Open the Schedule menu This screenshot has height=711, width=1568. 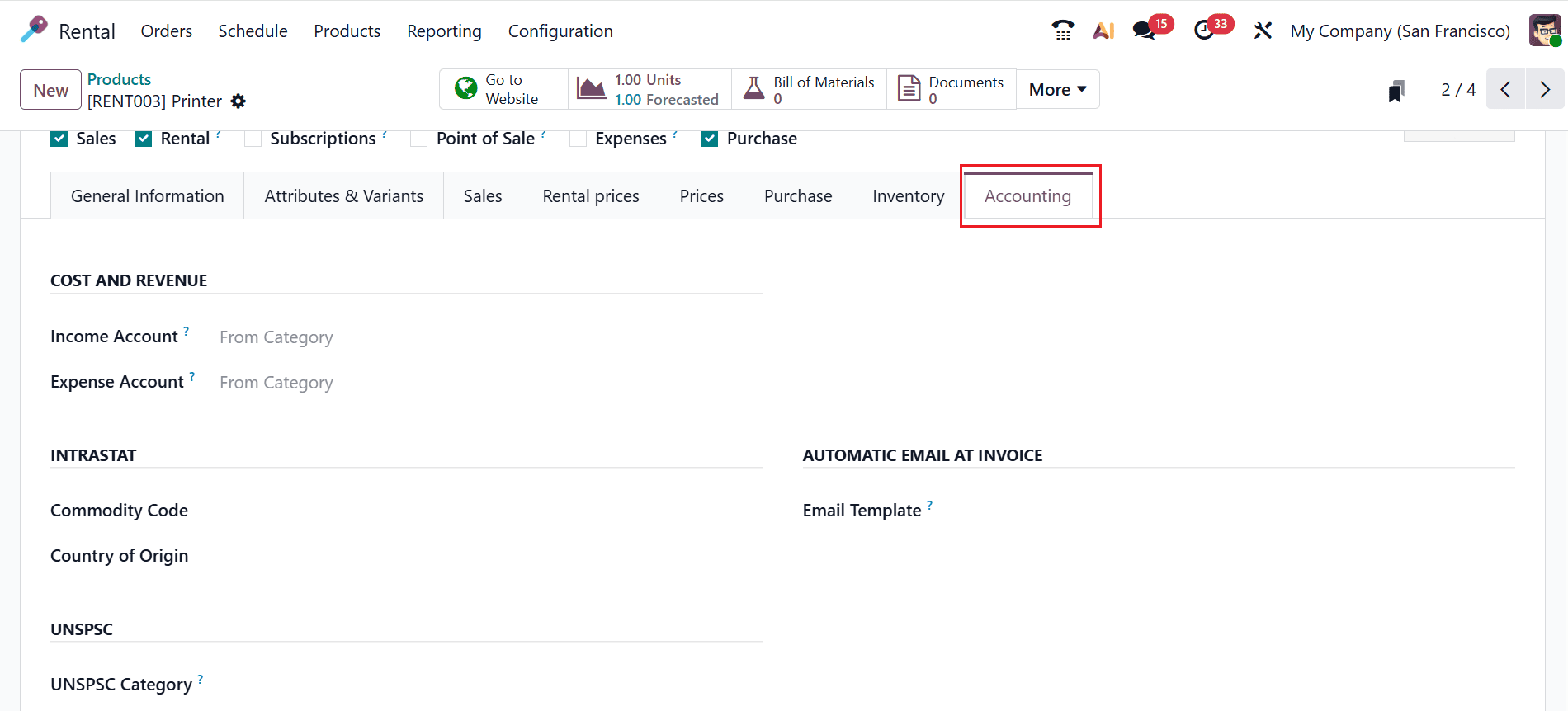pos(253,31)
